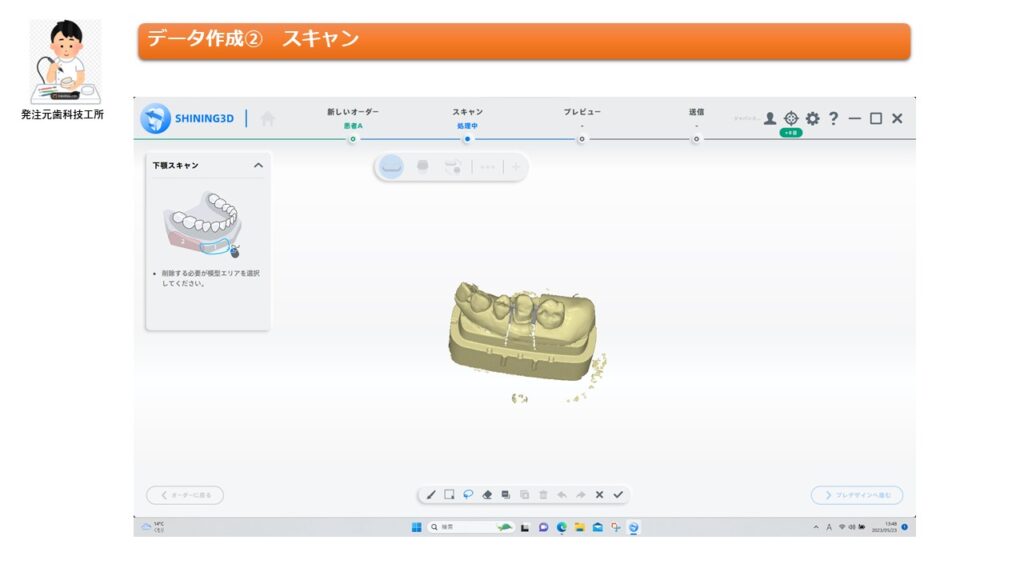This screenshot has width=1024, height=576.
Task: Select the brush selection tool
Action: [431, 494]
